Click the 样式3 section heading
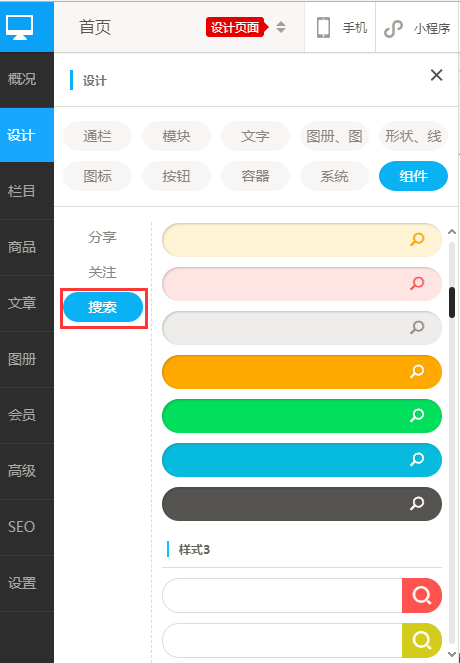Image resolution: width=460 pixels, height=663 pixels. point(194,550)
